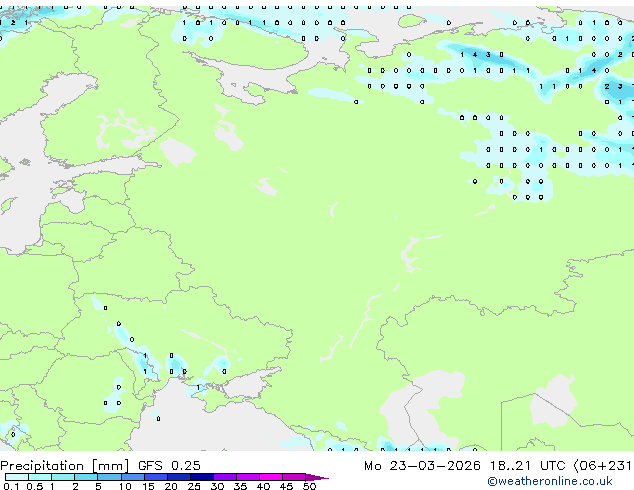Click the "10" legend scale label
This screenshot has height=490, width=634.
[125, 486]
